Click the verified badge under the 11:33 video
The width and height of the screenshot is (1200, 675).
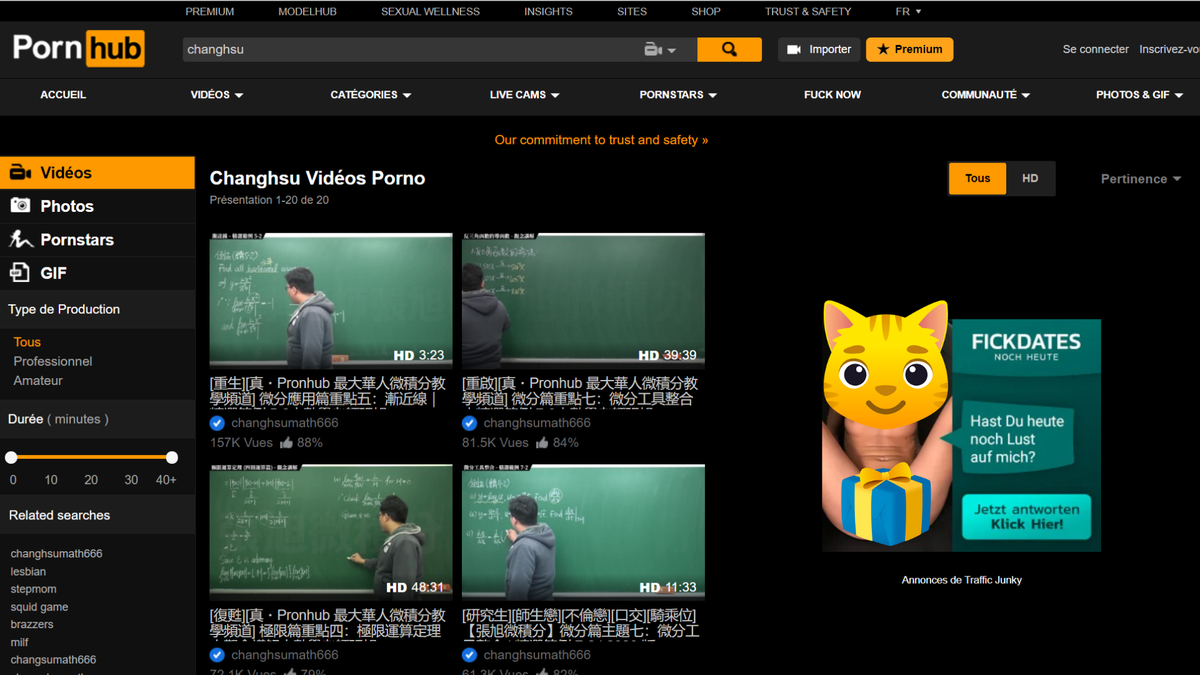pos(469,655)
